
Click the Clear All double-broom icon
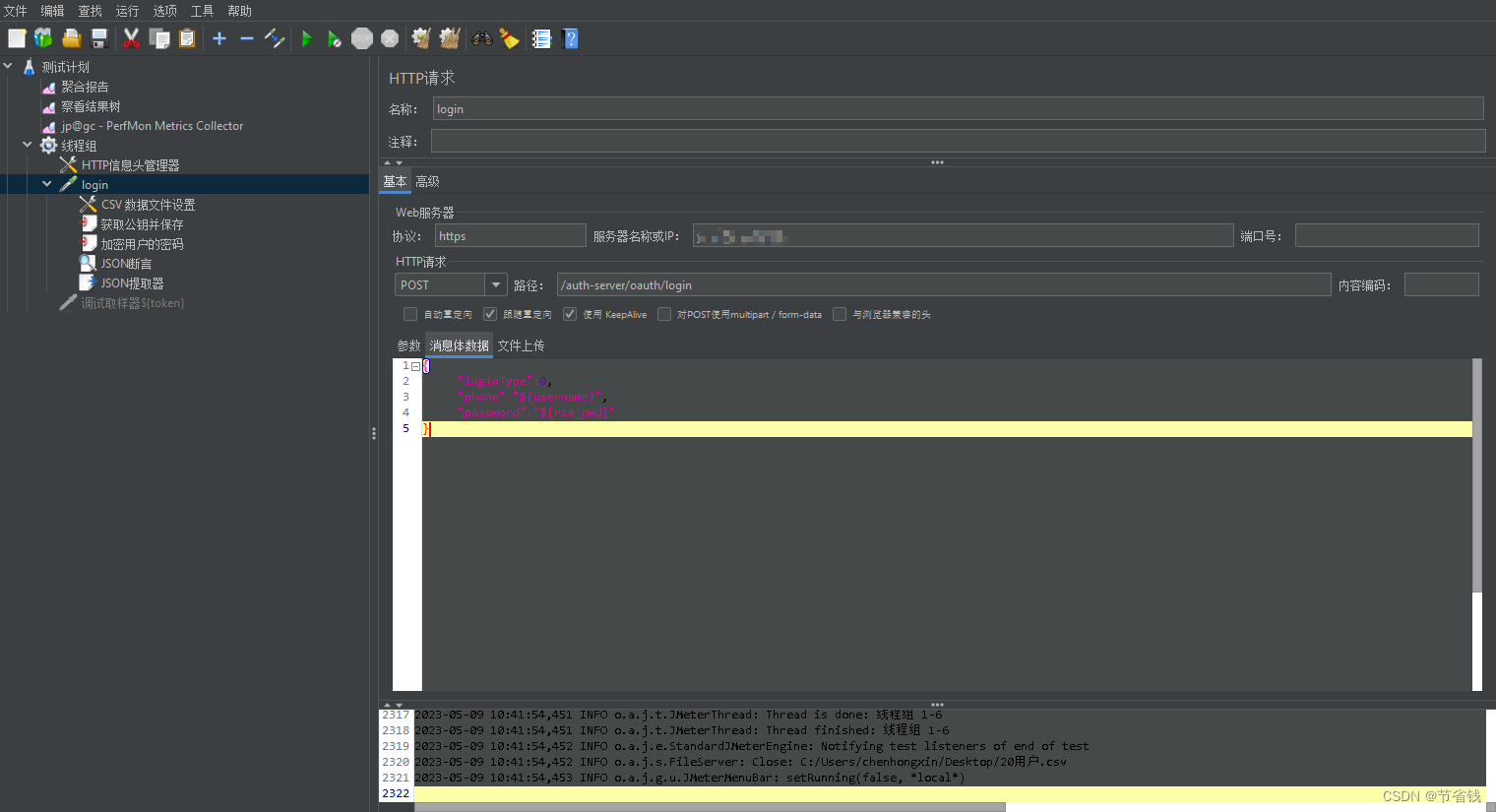450,38
